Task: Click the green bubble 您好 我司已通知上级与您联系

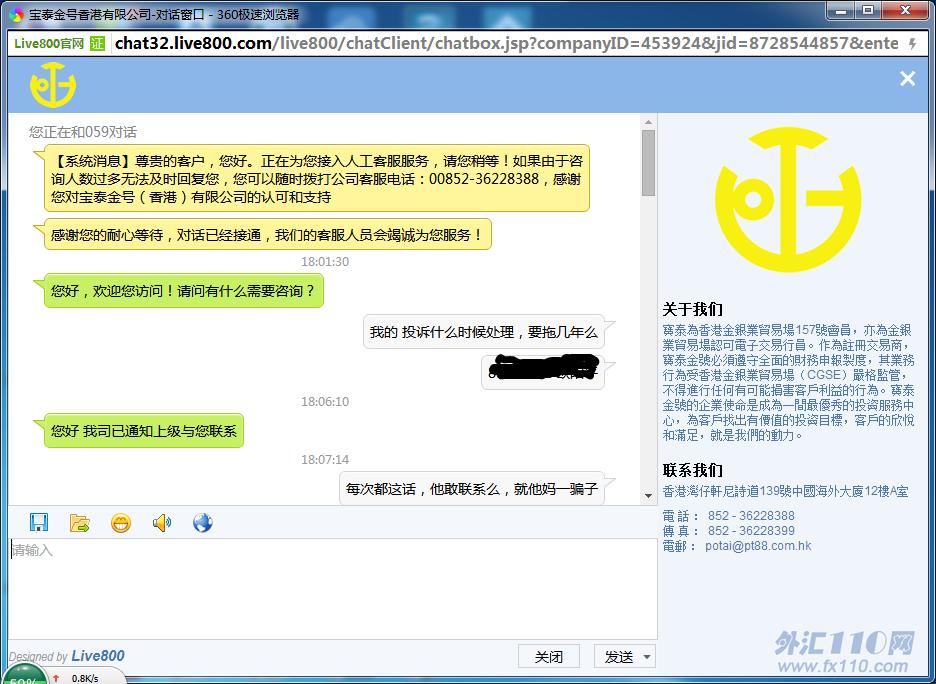Action: coord(143,430)
